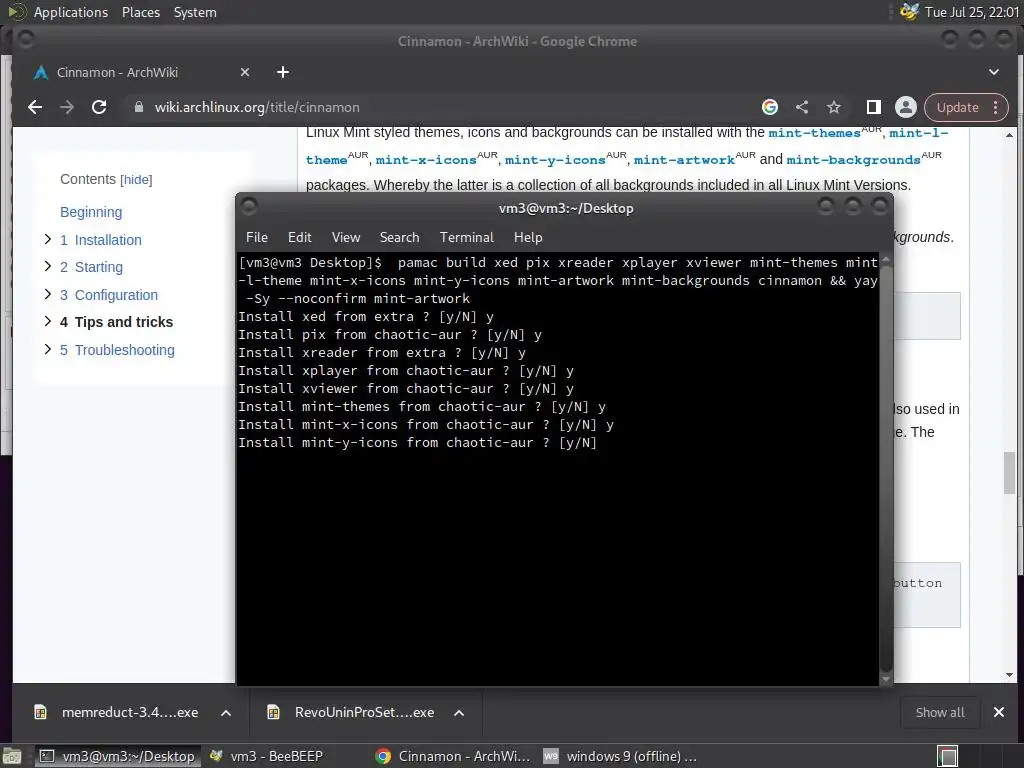Click the terminal window menu icon
The width and height of the screenshot is (1024, 768).
click(249, 207)
